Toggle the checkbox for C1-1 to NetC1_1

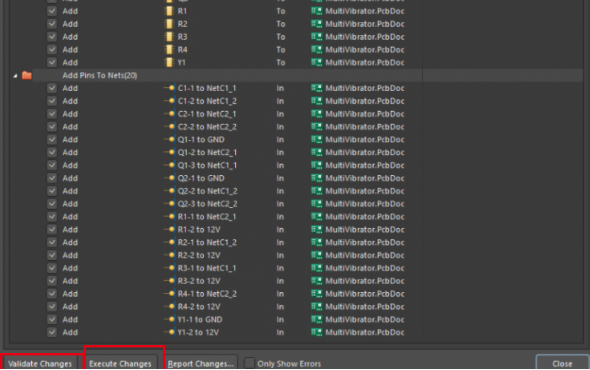tap(52, 88)
